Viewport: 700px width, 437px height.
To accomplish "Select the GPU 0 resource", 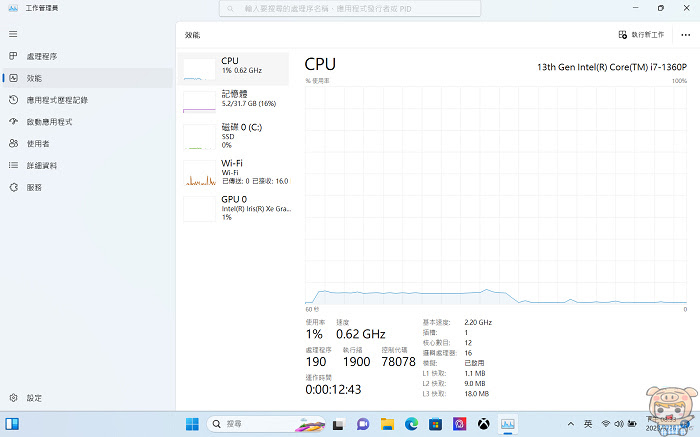I will tap(233, 208).
